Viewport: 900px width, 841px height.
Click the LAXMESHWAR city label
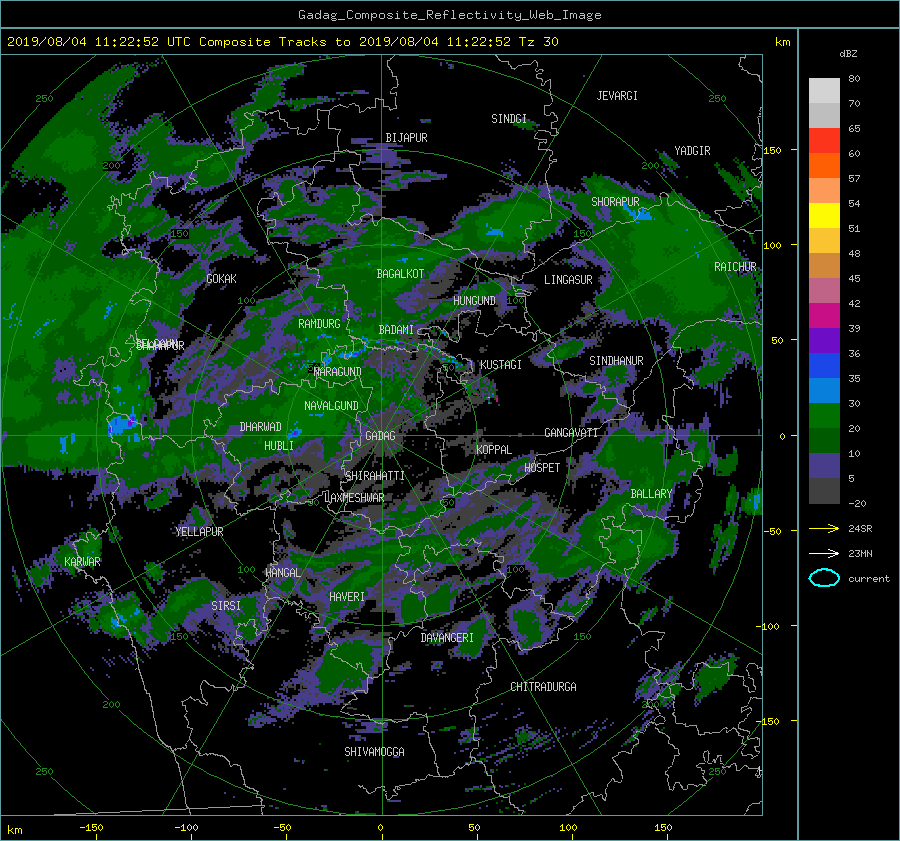[x=354, y=498]
